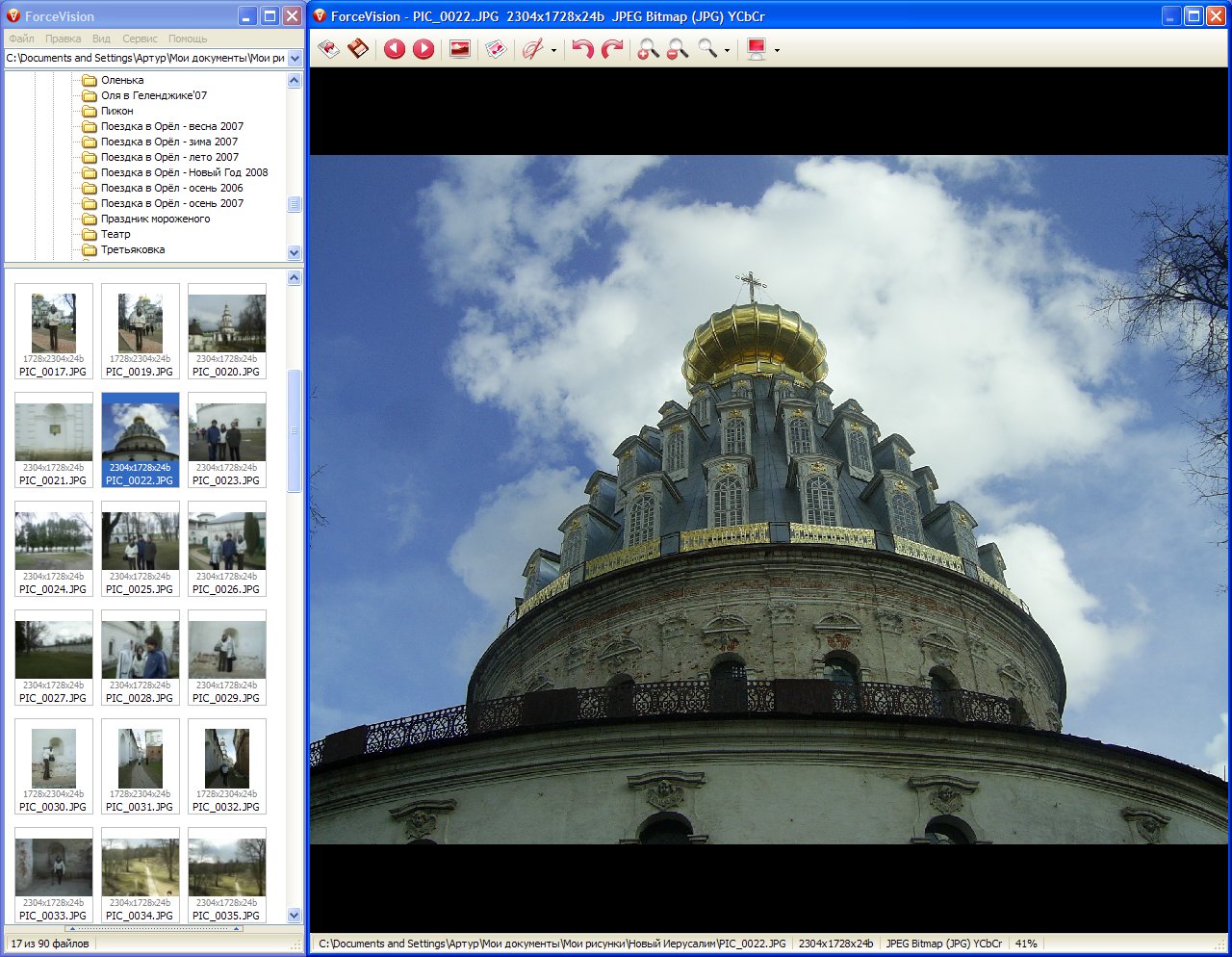The image size is (1232, 957).
Task: Open the monitor icon dropdown arrow
Action: [x=777, y=50]
